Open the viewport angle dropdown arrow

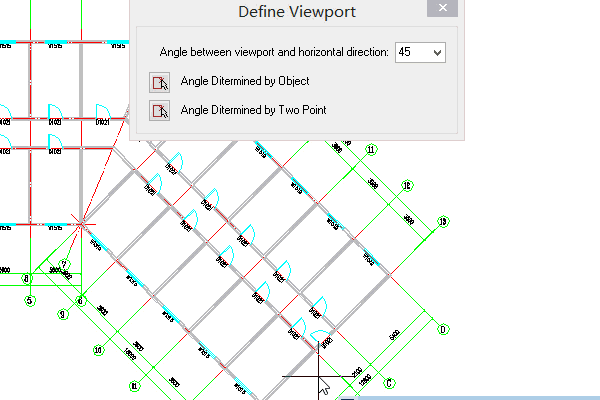pyautogui.click(x=437, y=52)
